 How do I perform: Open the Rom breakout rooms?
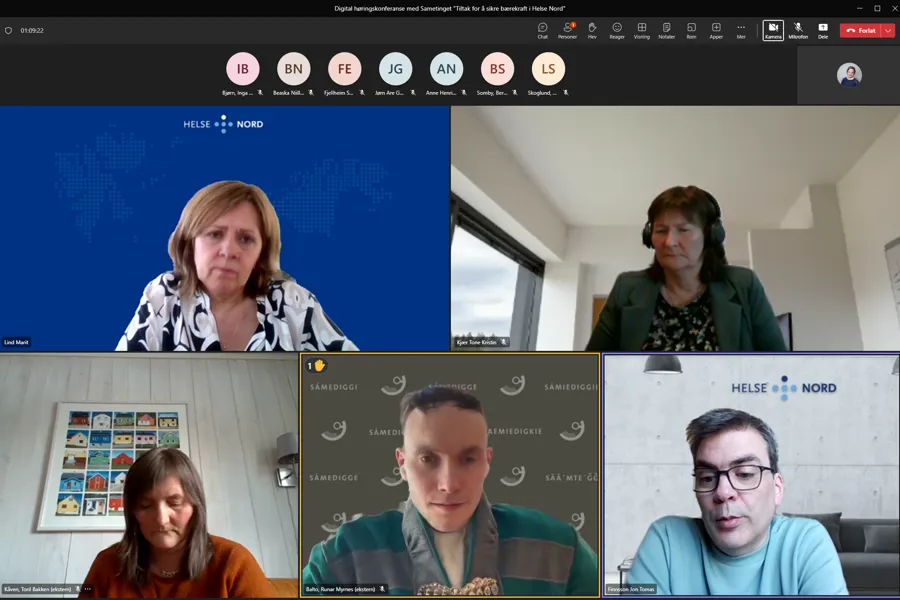click(691, 30)
